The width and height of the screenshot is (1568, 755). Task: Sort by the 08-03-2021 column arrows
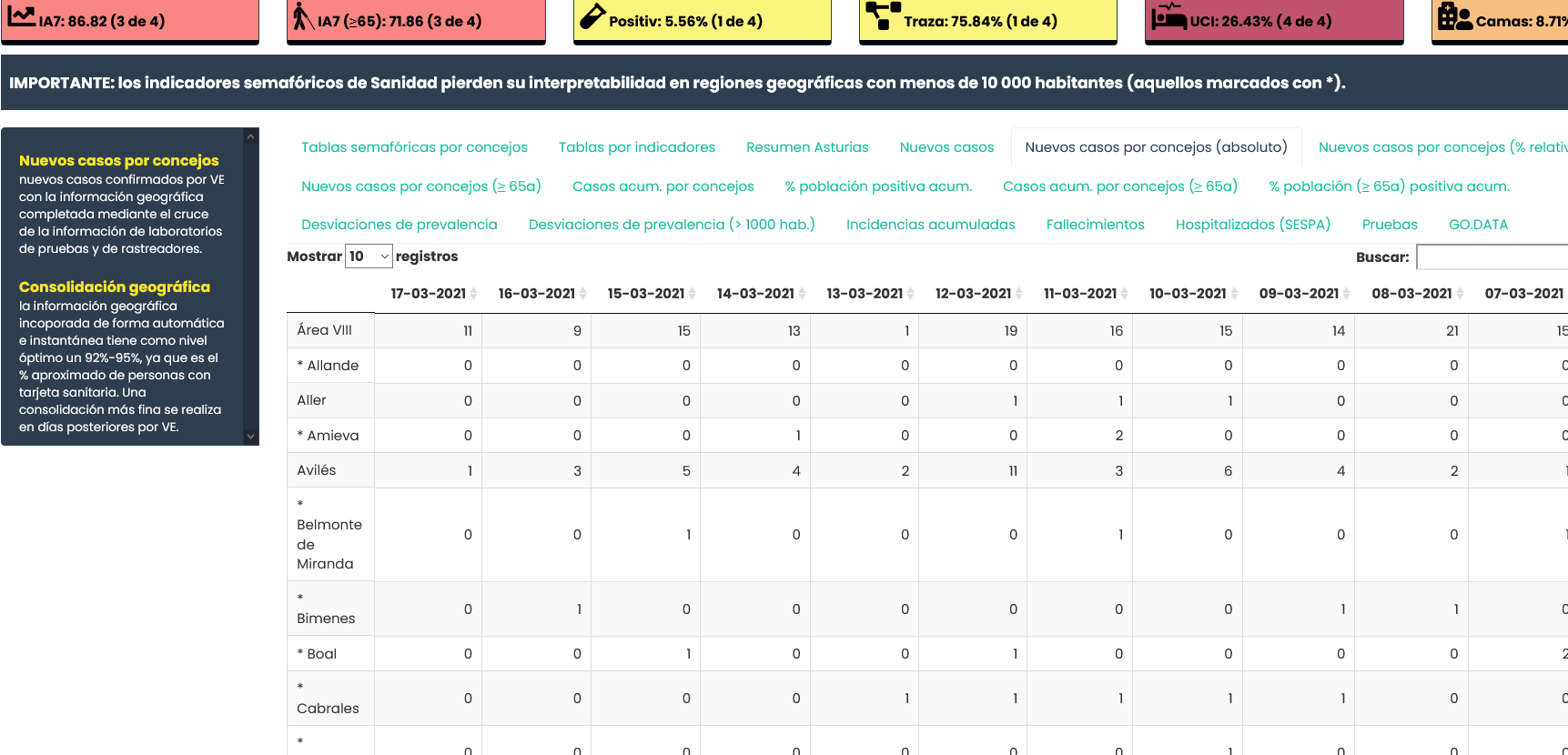click(x=1460, y=294)
